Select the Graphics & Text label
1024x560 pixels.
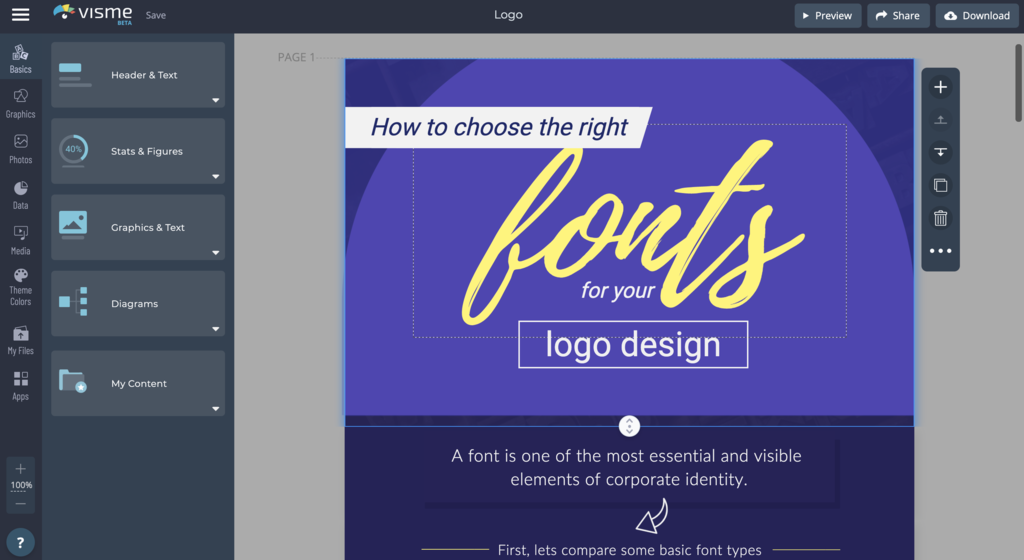148,228
